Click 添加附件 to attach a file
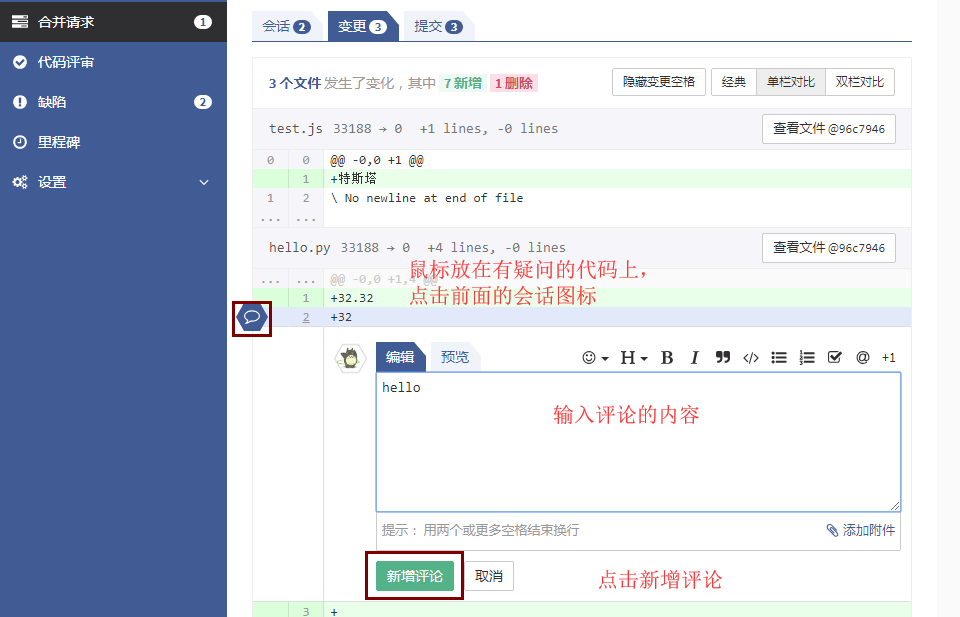Image resolution: width=960 pixels, height=617 pixels. click(x=861, y=530)
